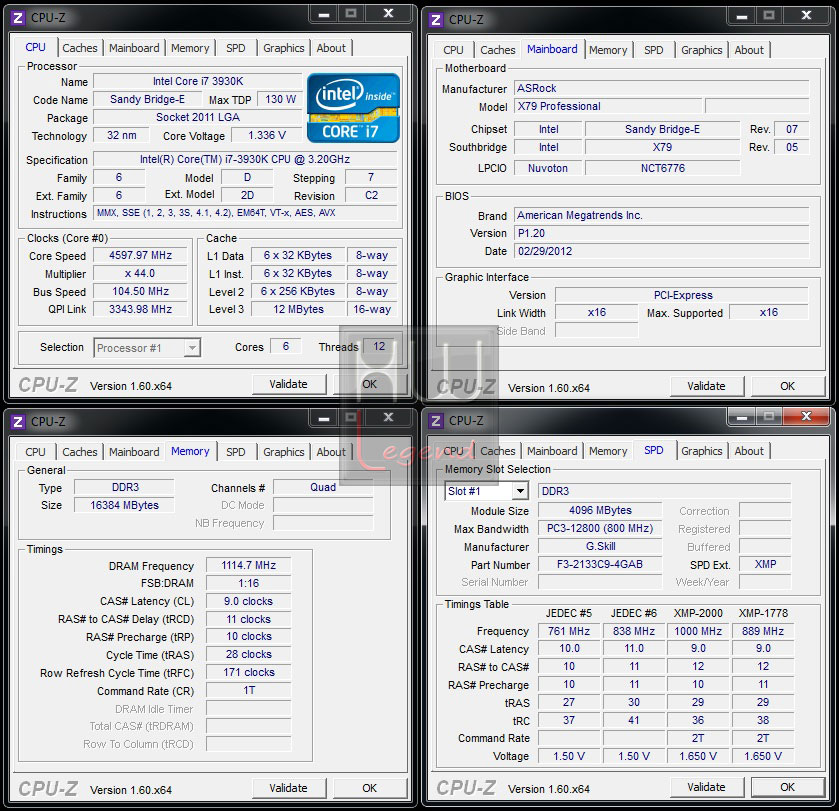
Task: Select Caches tab in the Mainboard window
Action: click(x=498, y=50)
